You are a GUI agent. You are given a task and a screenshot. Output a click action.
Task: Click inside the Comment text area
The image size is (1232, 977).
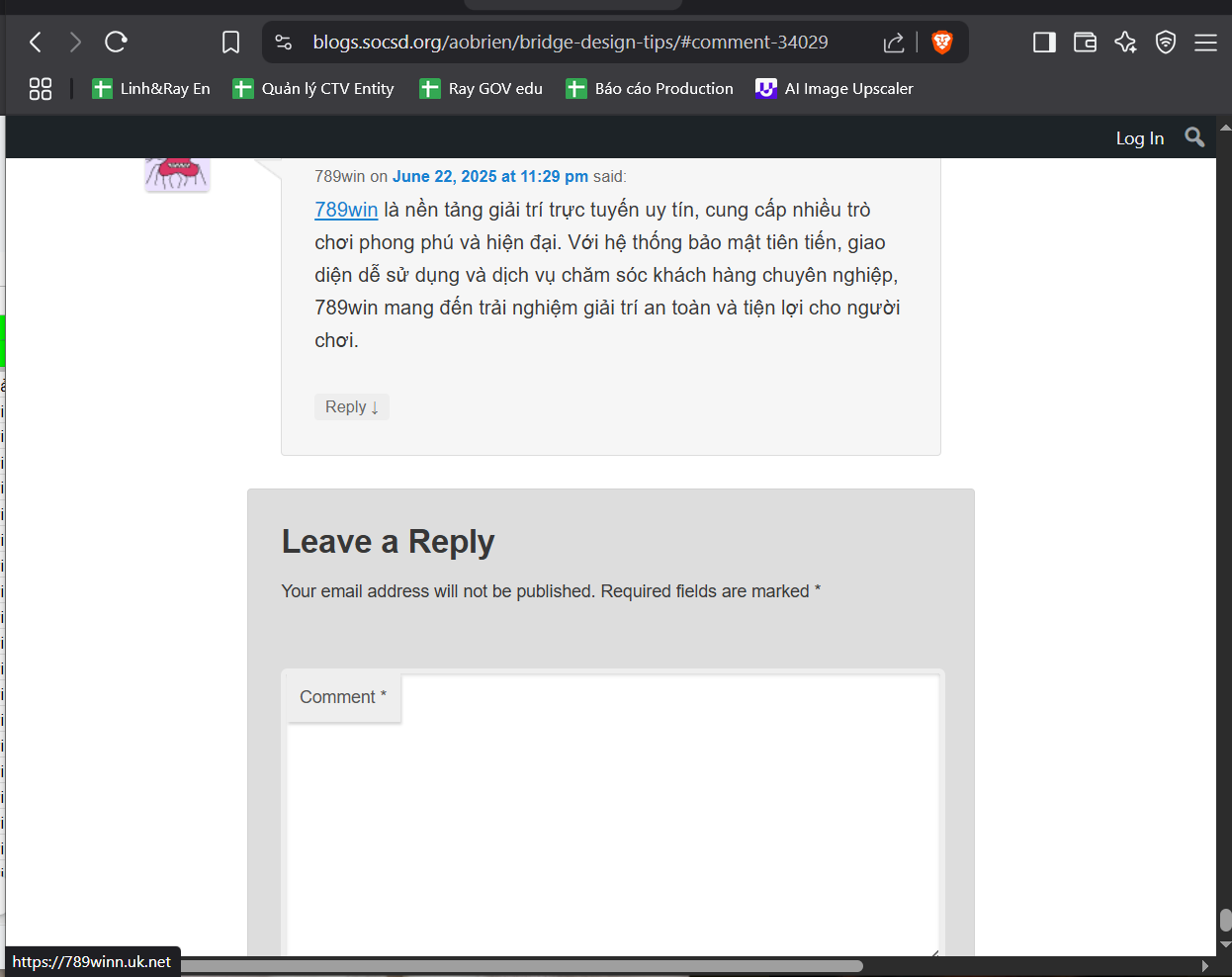613,815
